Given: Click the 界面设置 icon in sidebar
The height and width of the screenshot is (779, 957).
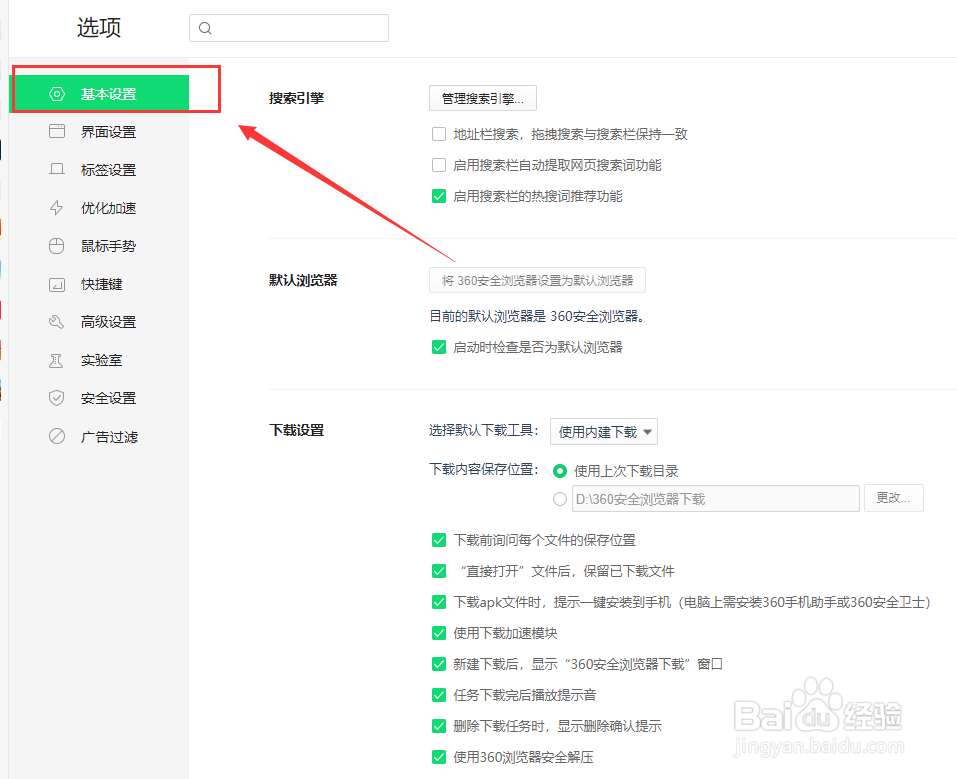Looking at the screenshot, I should coord(58,130).
